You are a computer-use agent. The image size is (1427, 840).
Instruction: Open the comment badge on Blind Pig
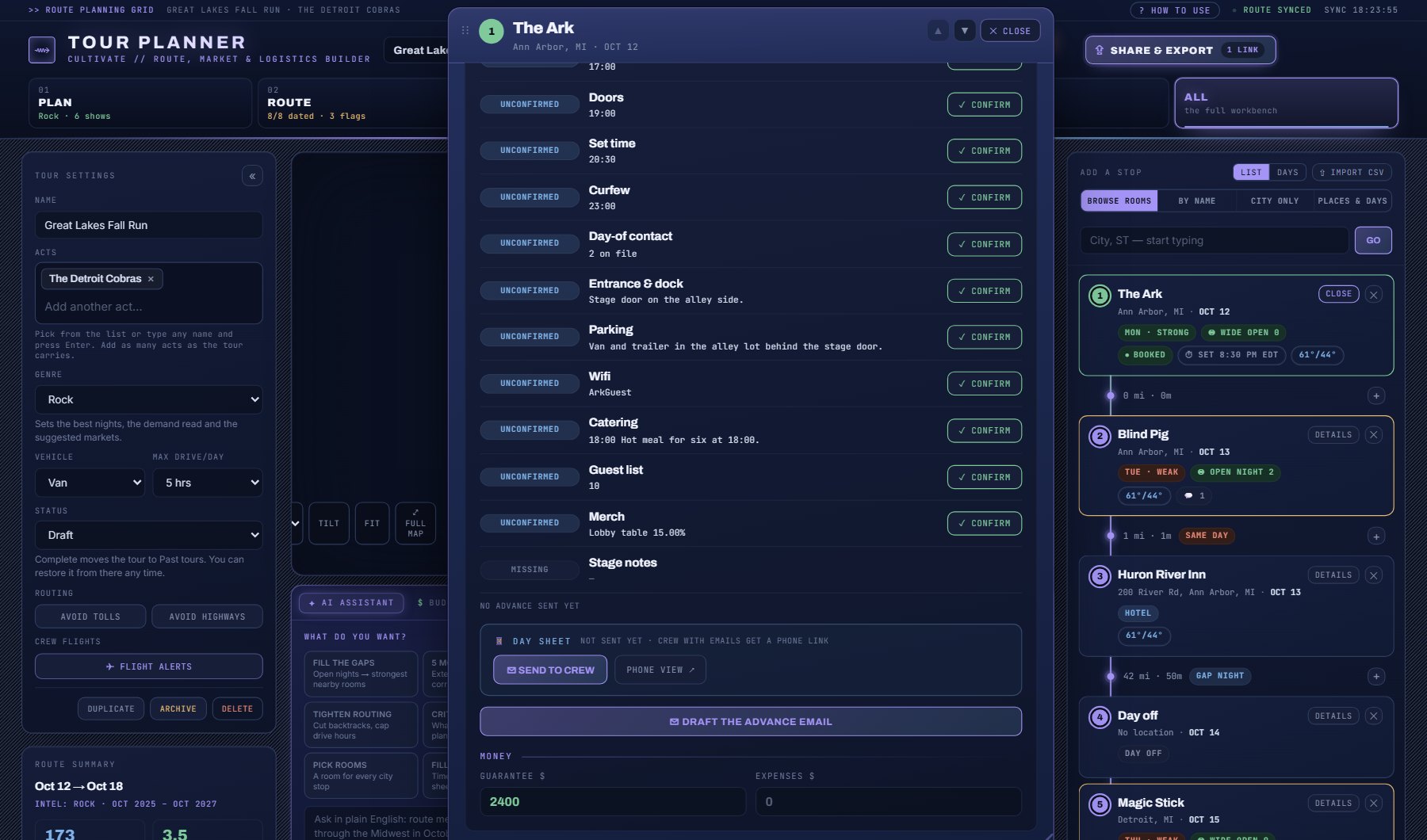click(1194, 496)
